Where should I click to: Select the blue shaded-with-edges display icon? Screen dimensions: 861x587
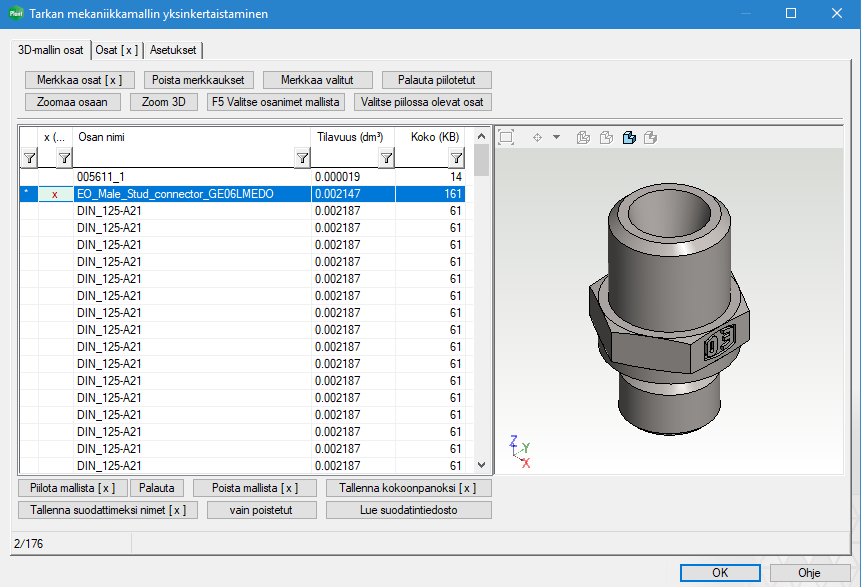(629, 137)
